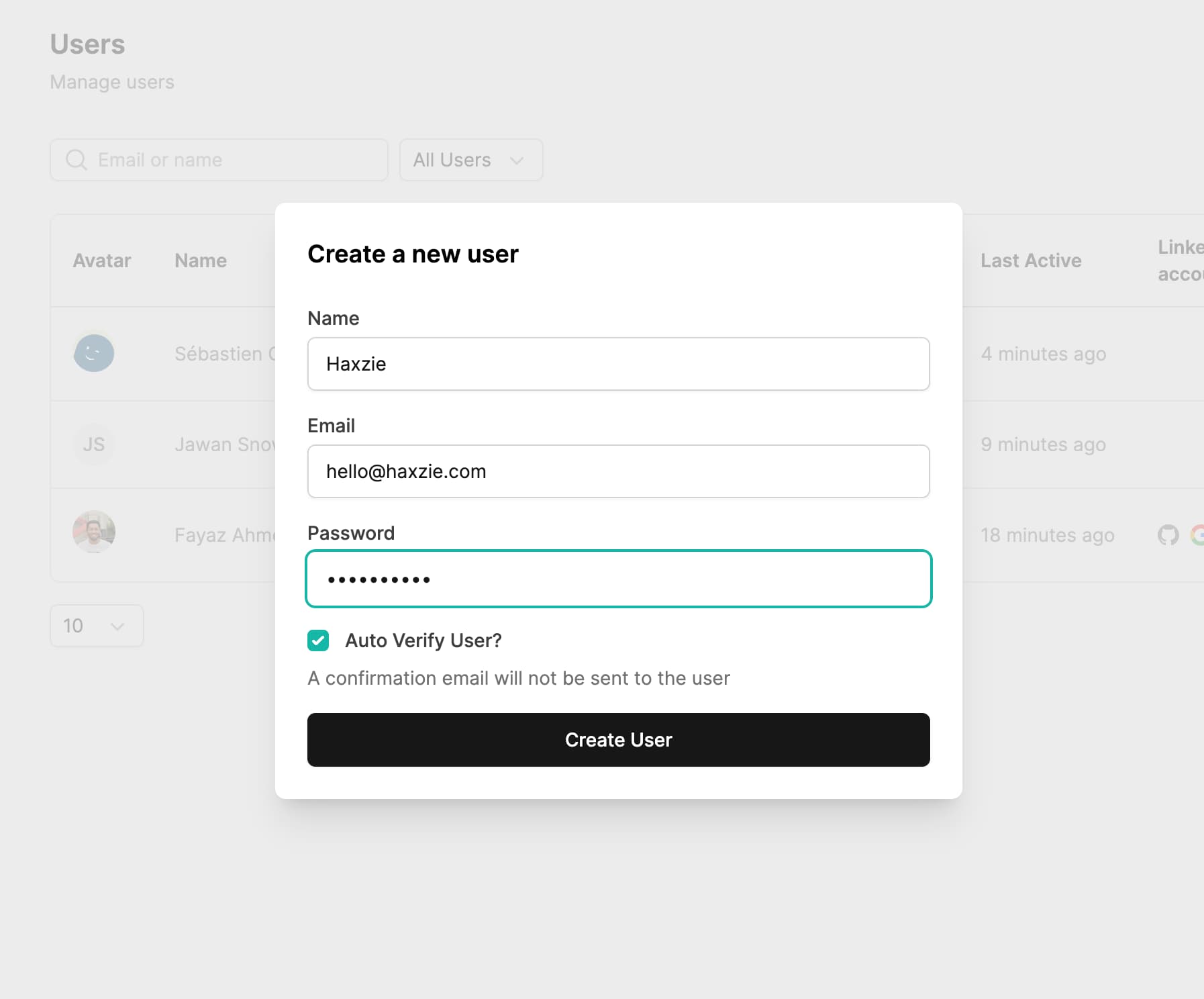Focus the Name field containing Haxzie

(x=618, y=364)
